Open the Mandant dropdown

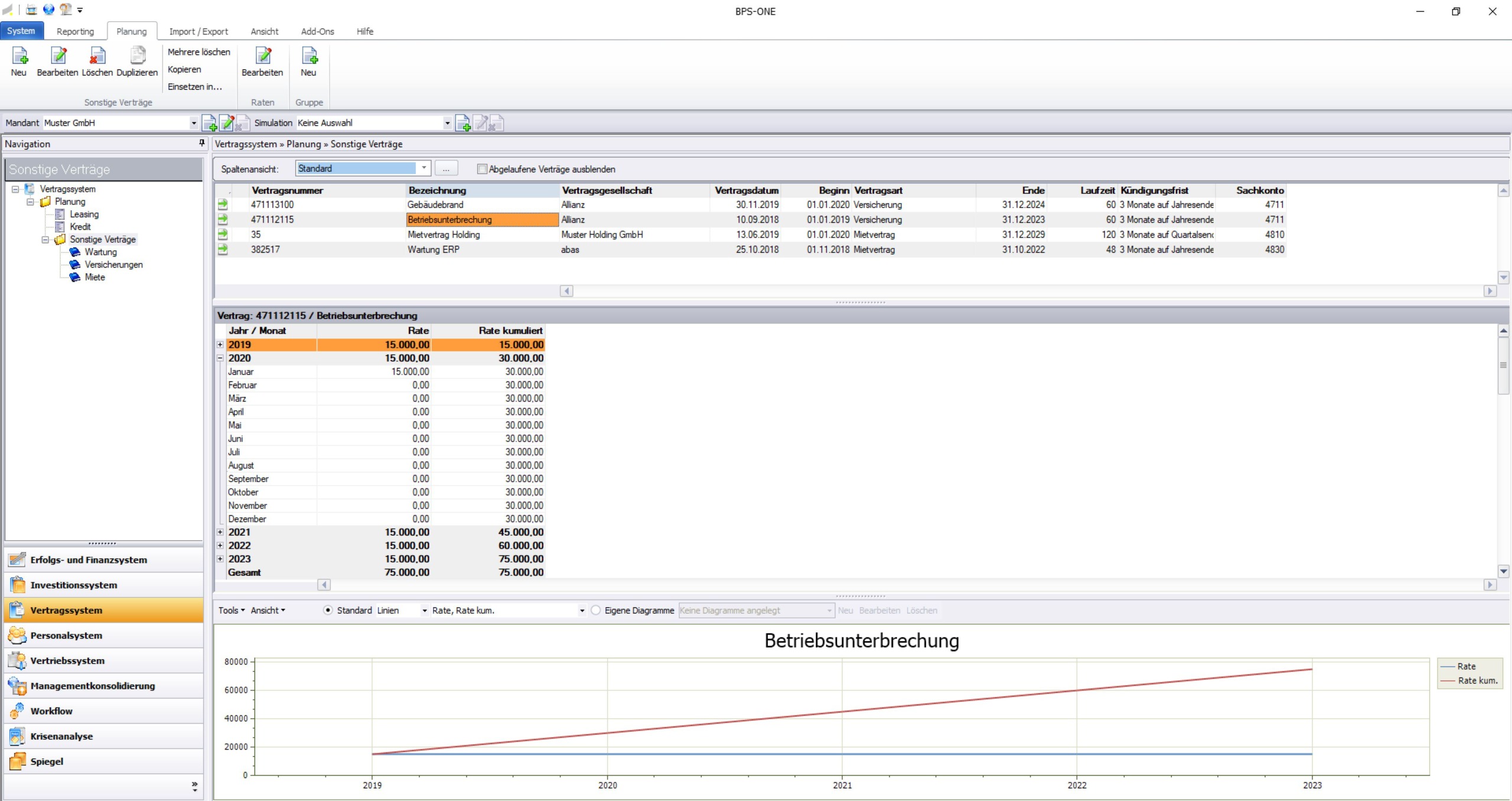point(194,123)
